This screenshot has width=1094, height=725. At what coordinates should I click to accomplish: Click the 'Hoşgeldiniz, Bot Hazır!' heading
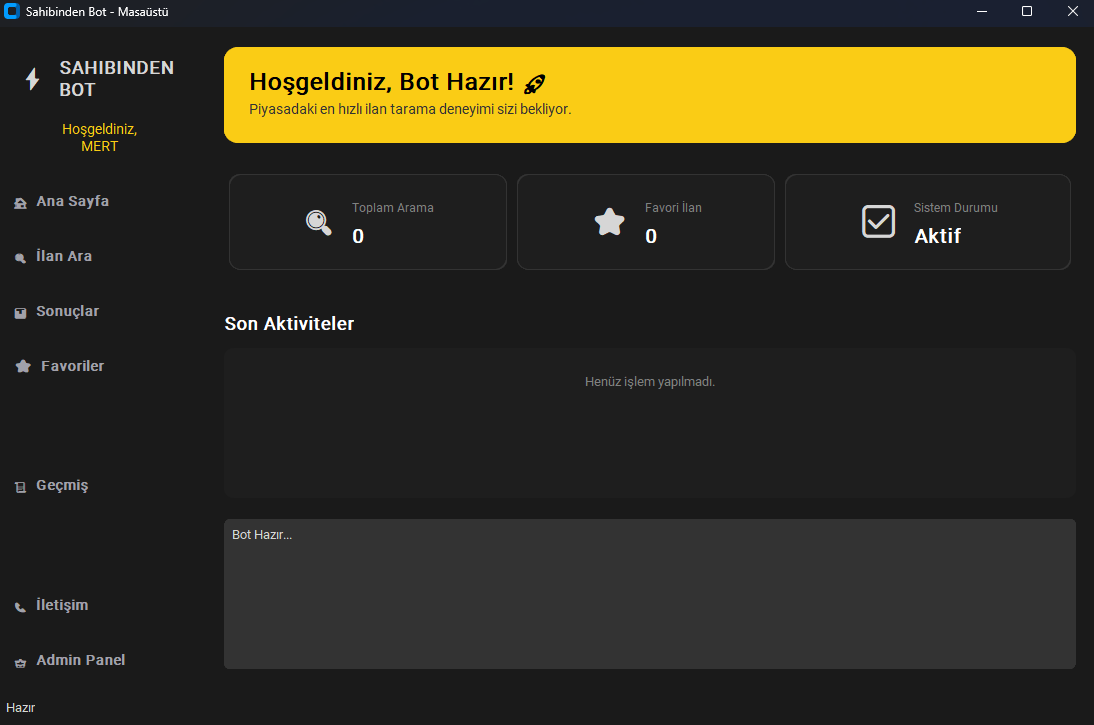pyautogui.click(x=382, y=82)
